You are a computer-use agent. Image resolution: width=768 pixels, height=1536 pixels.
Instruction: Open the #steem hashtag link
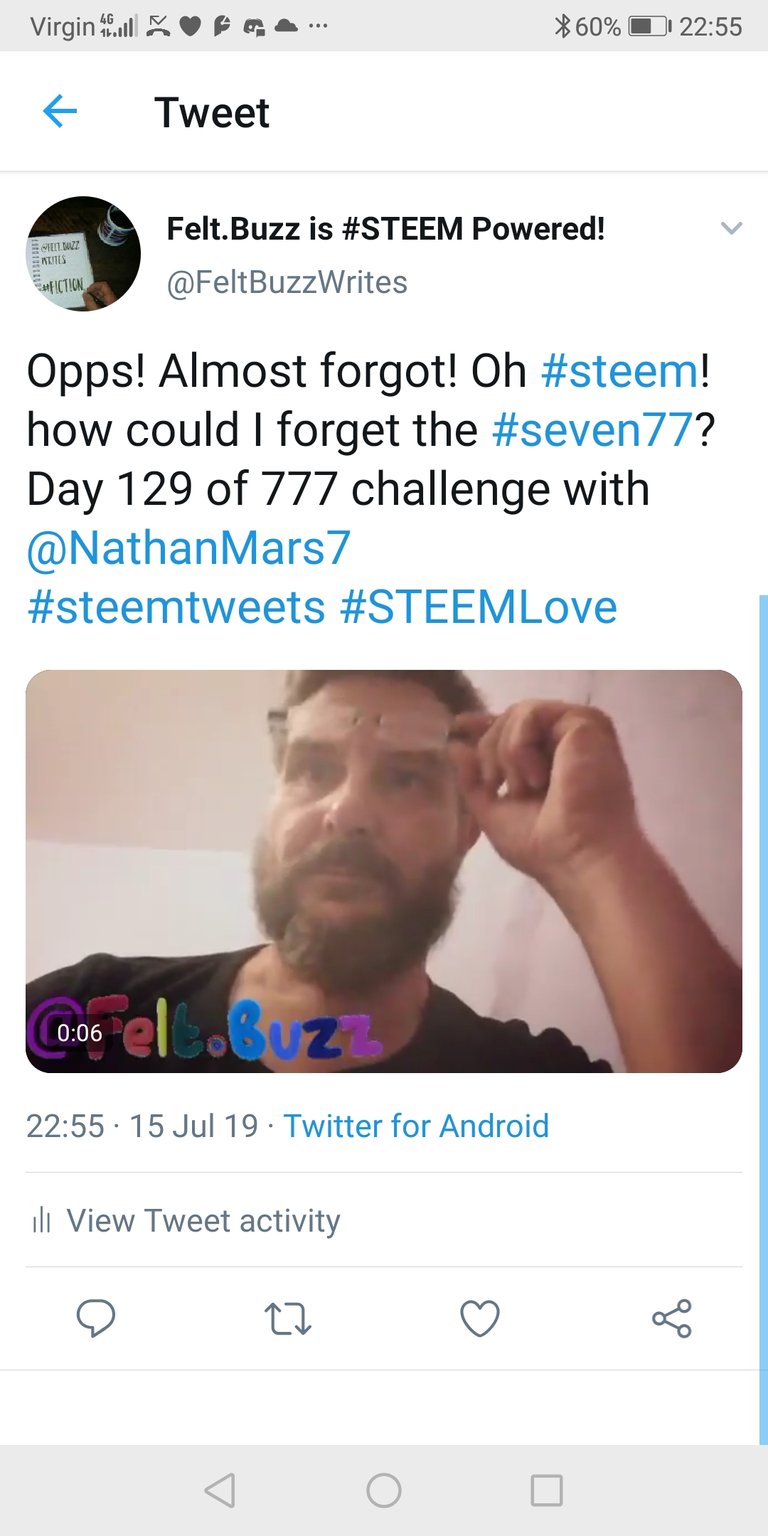coord(619,371)
